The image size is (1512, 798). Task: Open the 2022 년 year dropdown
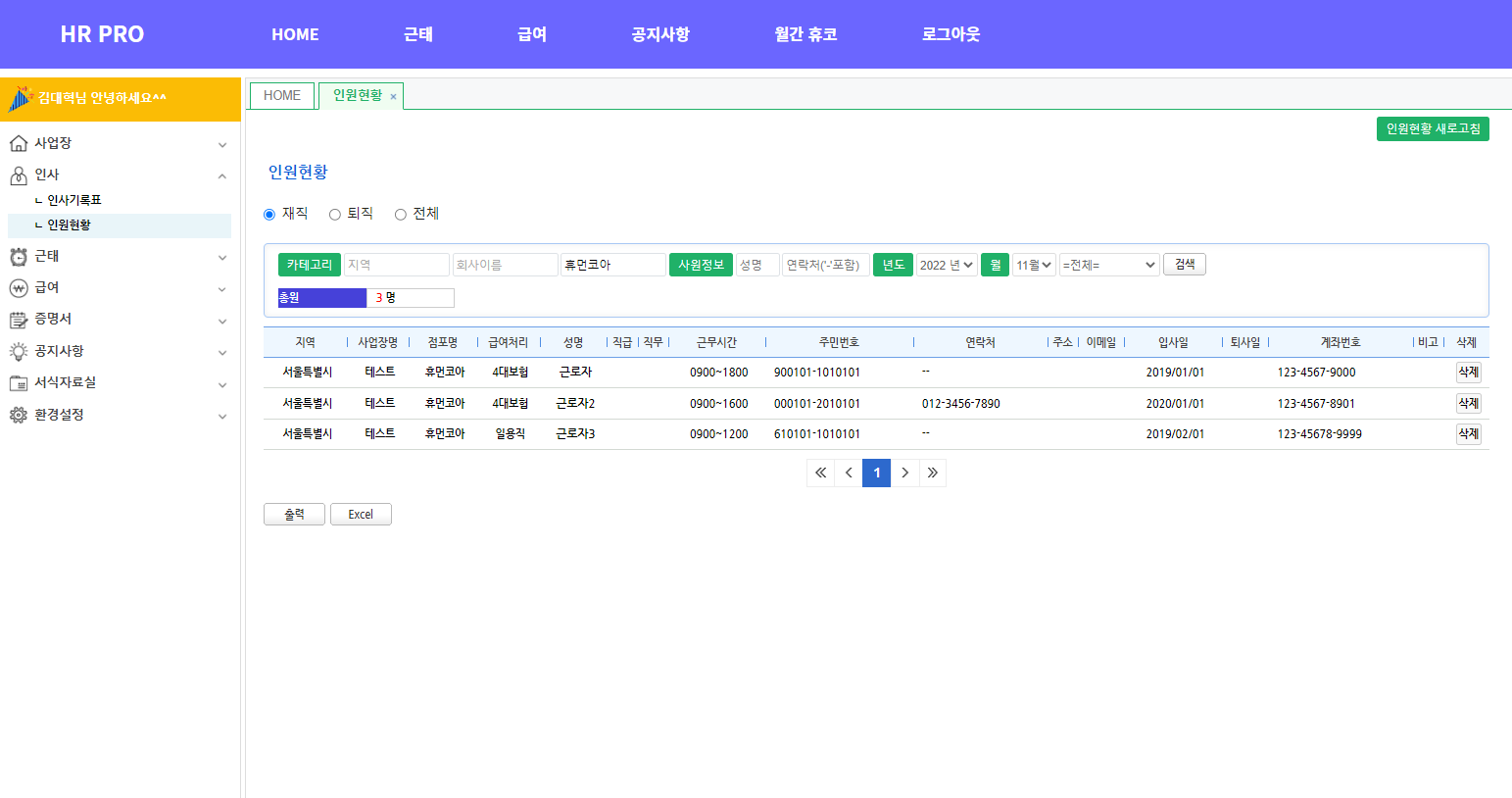click(x=947, y=265)
